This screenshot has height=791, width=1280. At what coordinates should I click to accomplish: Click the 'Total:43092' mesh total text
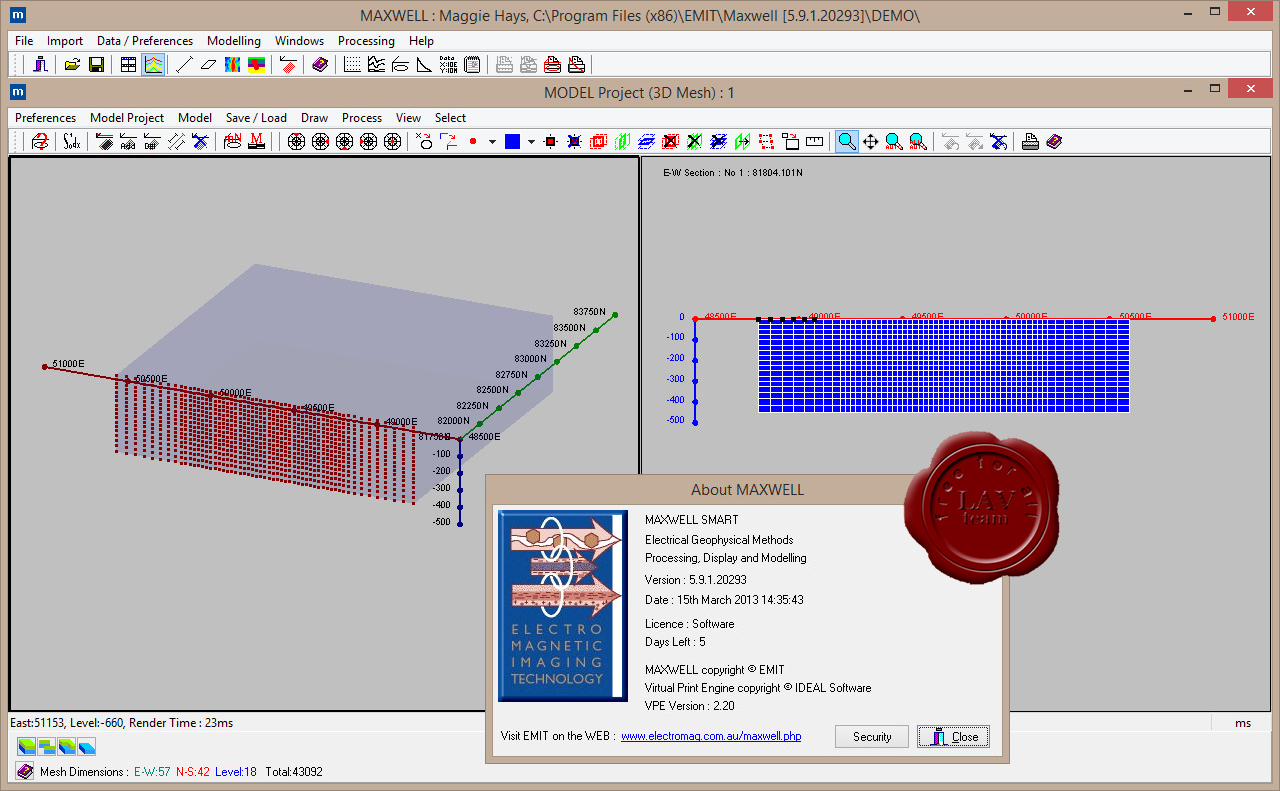(x=294, y=772)
